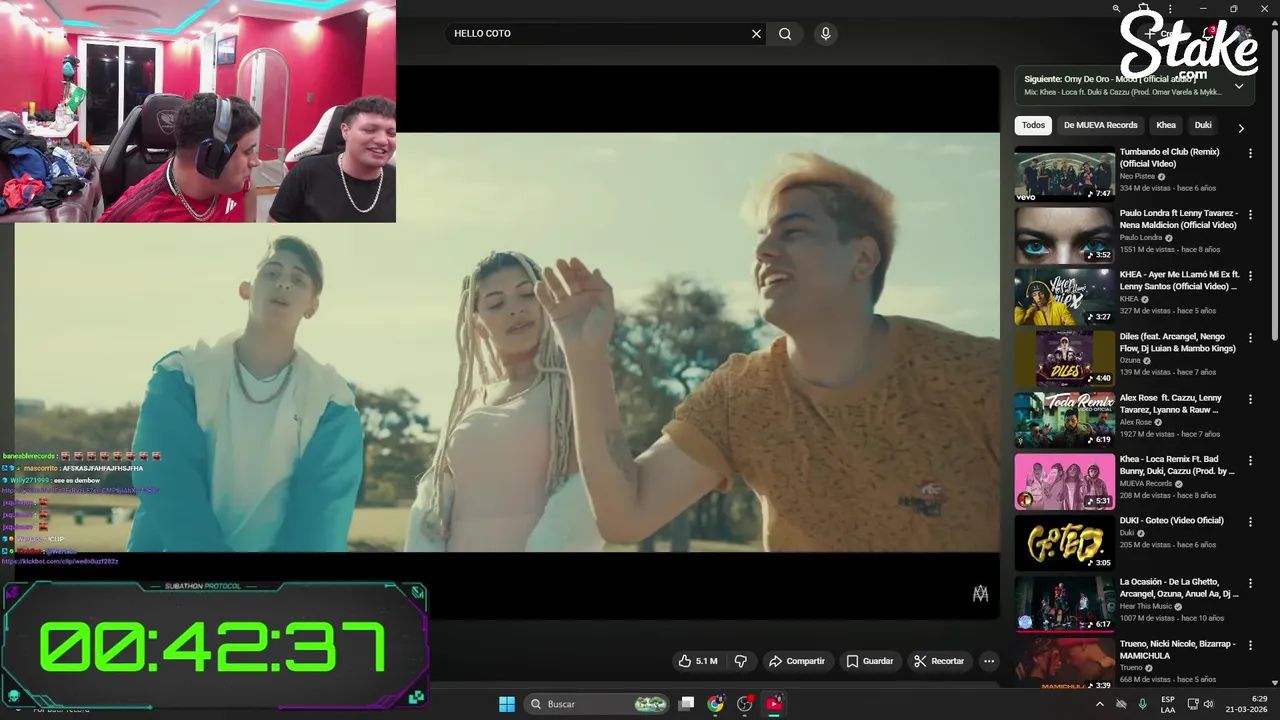Open the OBS app in the taskbar
Viewport: 1280px width, 720px height.
click(744, 704)
